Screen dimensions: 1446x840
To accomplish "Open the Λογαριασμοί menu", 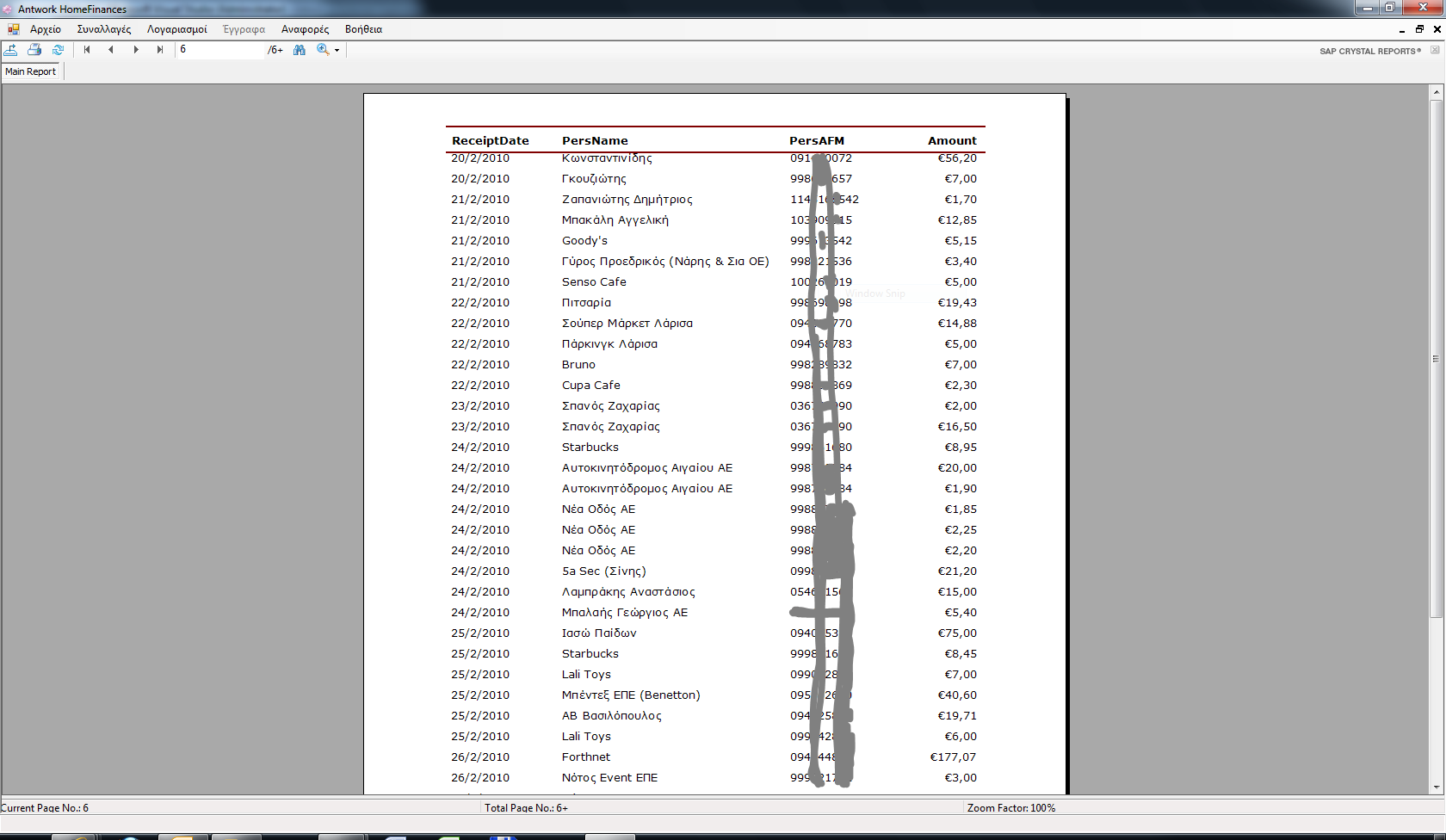I will point(177,29).
